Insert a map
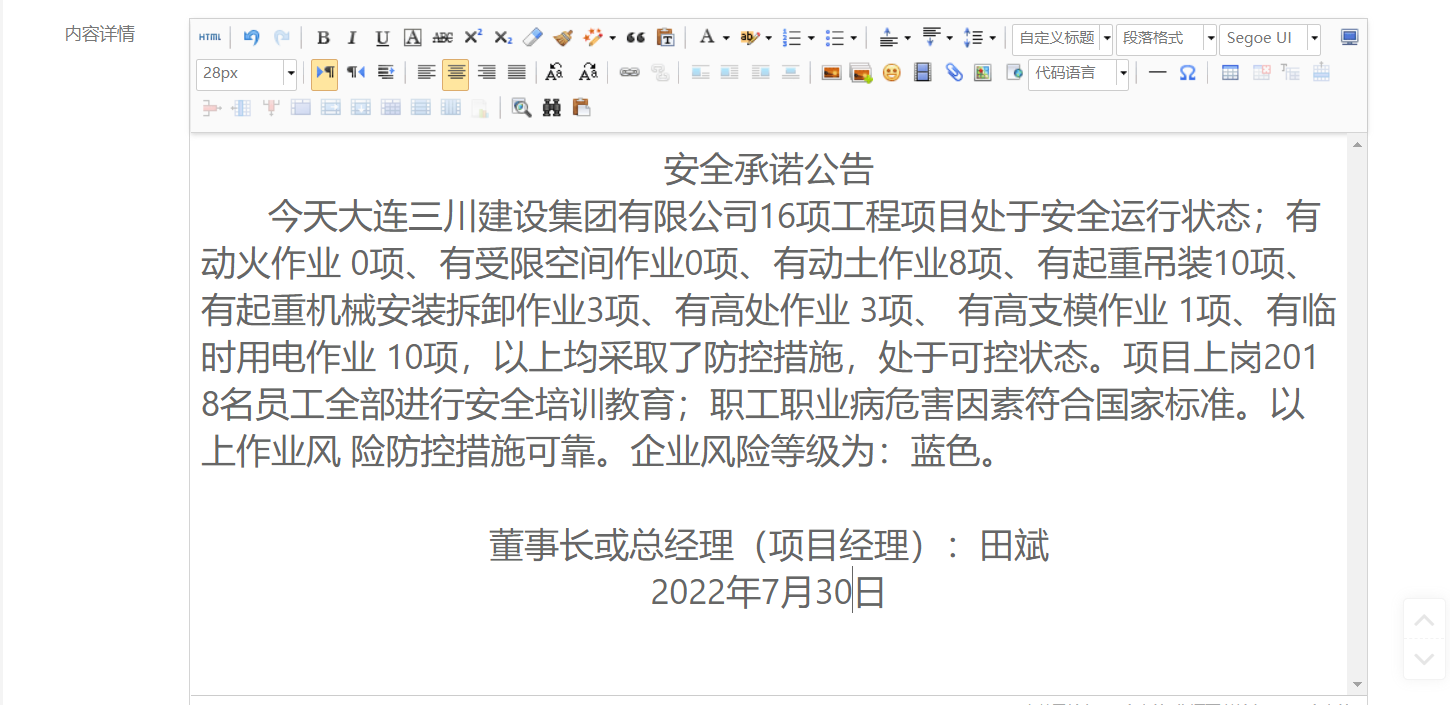 pos(983,72)
